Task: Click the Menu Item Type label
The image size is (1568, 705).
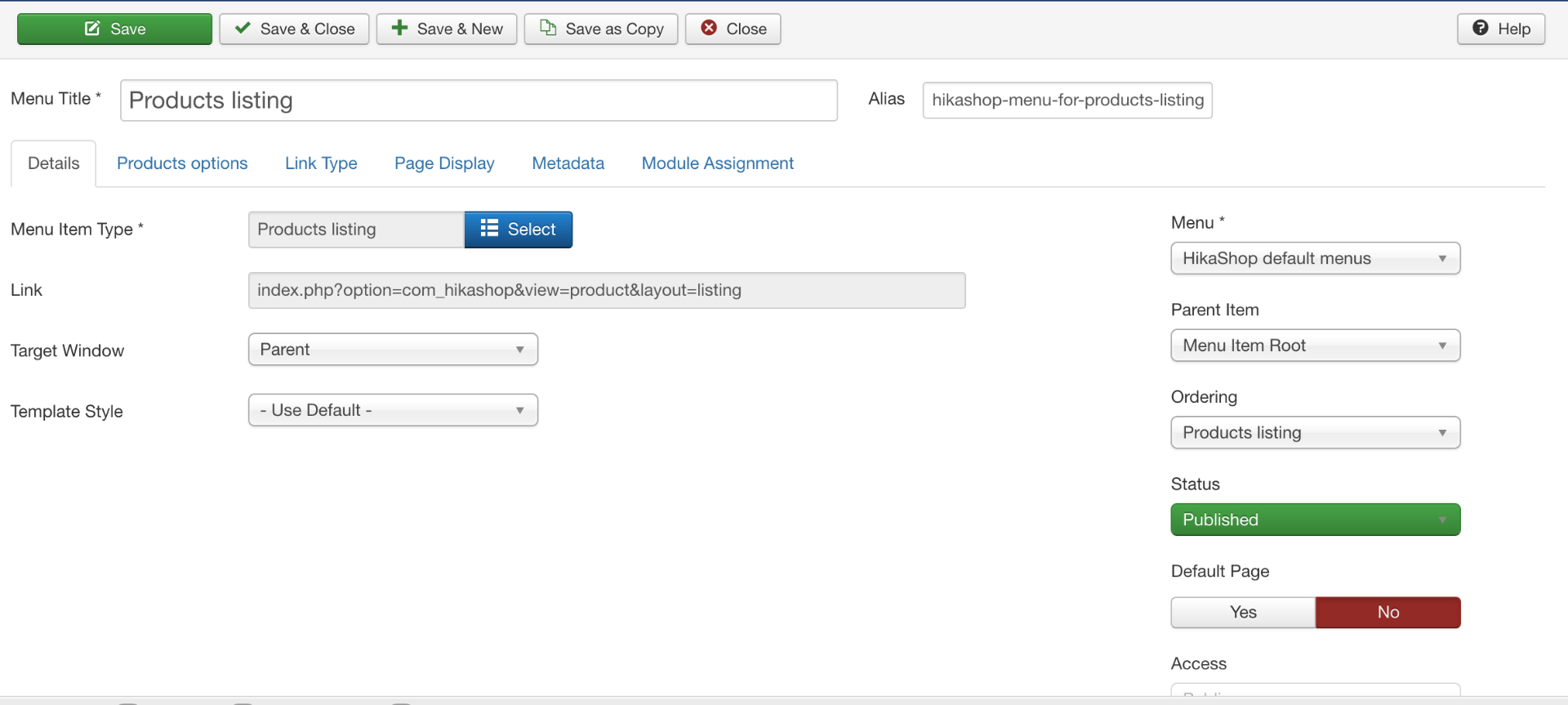Action: coord(77,230)
